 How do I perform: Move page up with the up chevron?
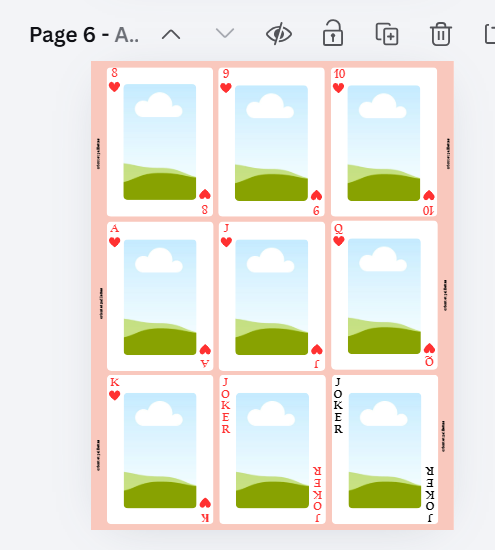click(x=171, y=34)
